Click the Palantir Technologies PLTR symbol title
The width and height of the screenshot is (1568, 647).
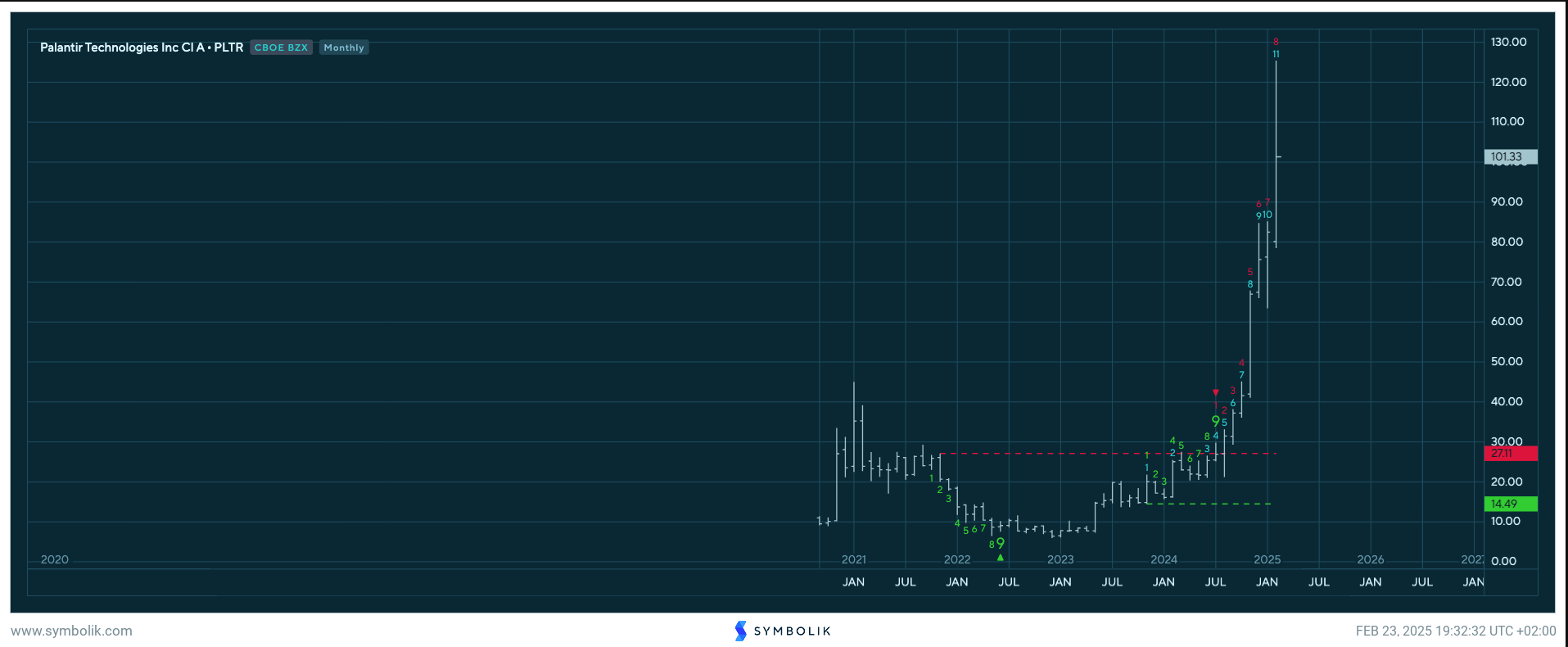142,48
